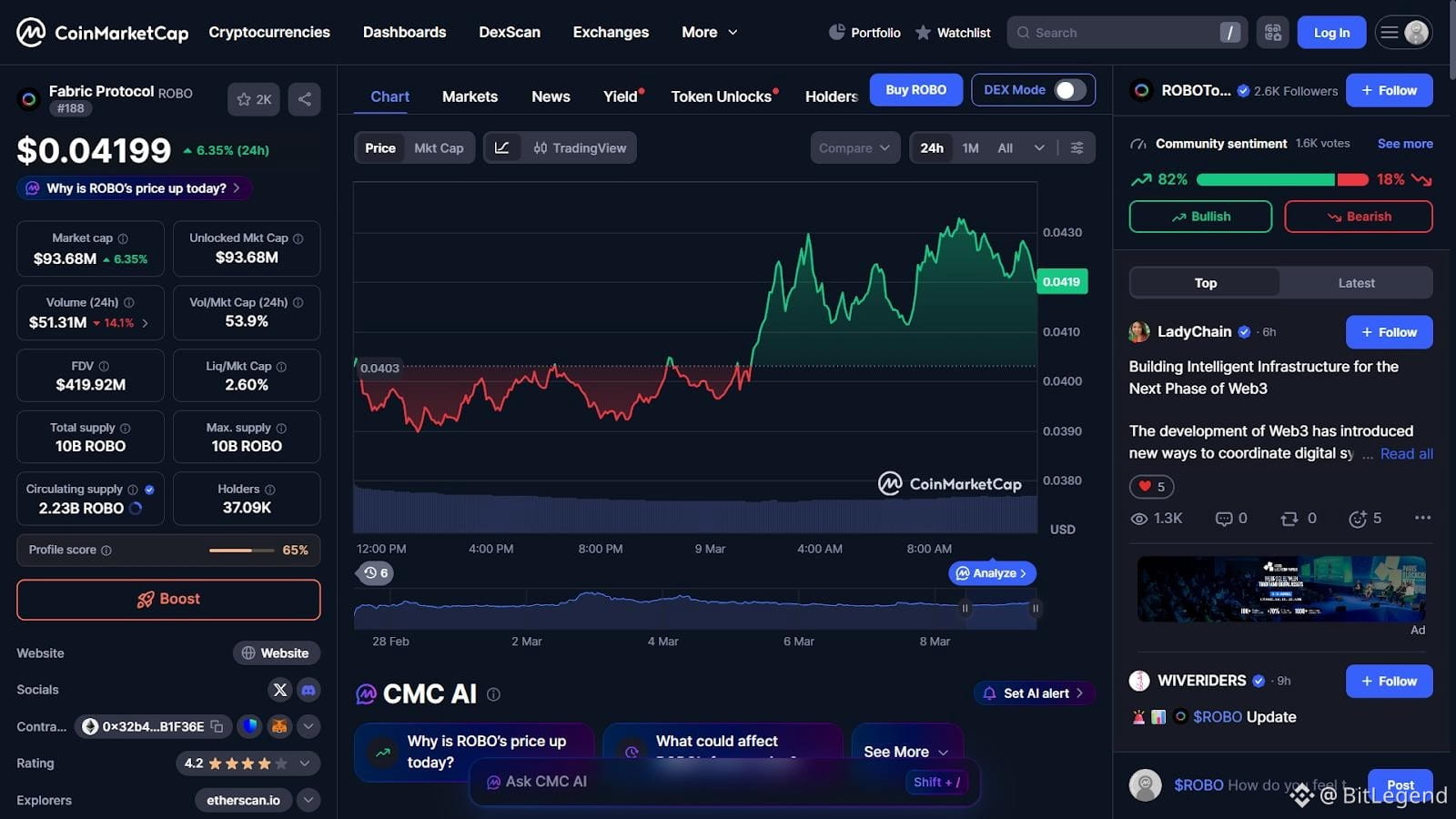Click the info icon beside Holders
The image size is (1456, 819).
269,490
